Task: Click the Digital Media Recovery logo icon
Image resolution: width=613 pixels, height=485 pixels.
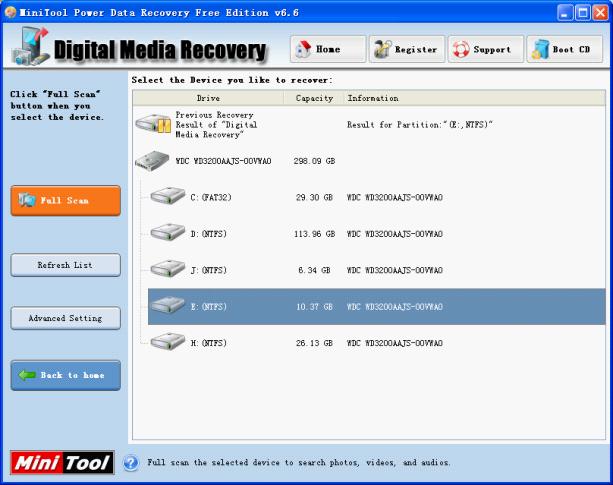Action: pos(31,46)
